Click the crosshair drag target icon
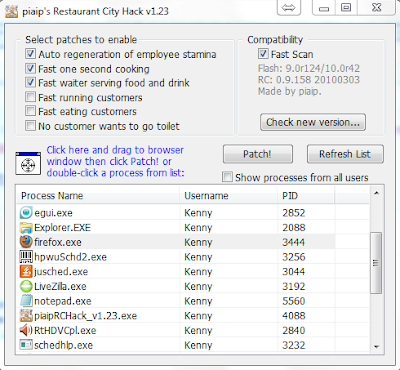The image size is (400, 370). 28,163
